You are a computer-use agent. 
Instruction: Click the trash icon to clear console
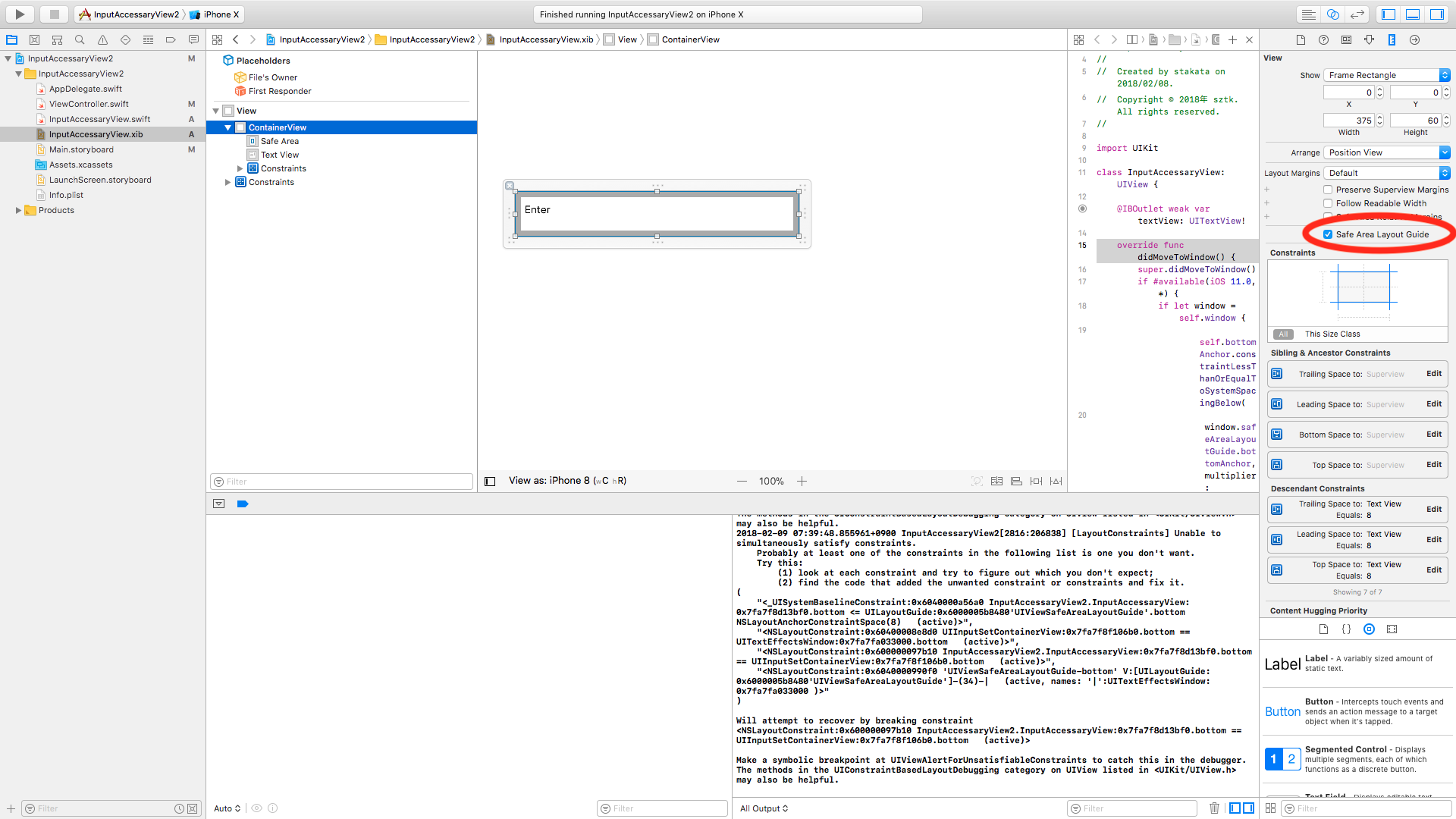[x=1214, y=808]
